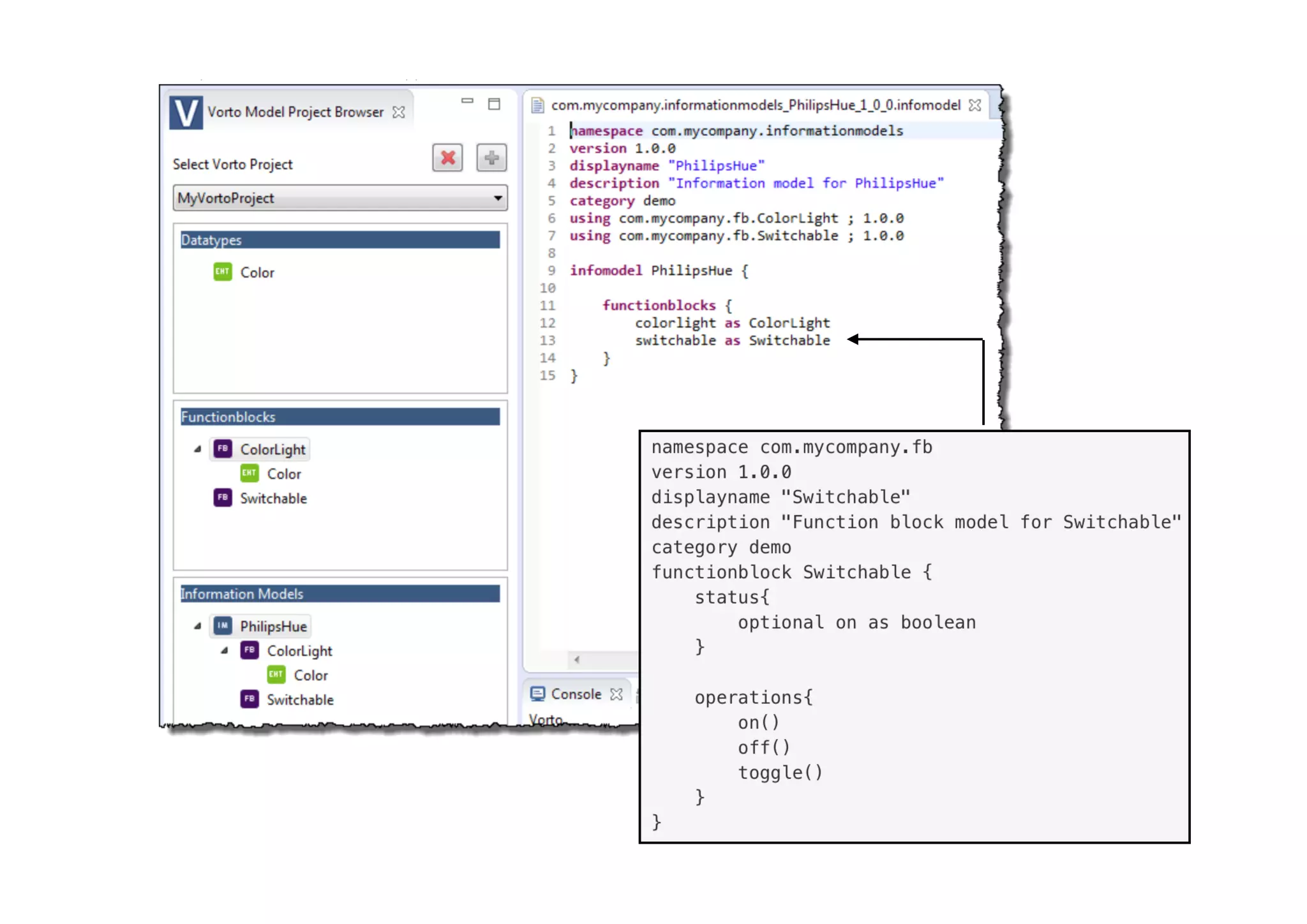Collapse ColorLight under PhilipsHue model
This screenshot has height=924, width=1307.
224,651
